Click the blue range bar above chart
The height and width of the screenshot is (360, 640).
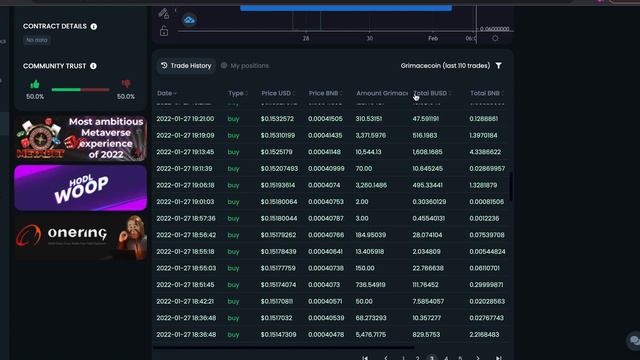coord(346,8)
